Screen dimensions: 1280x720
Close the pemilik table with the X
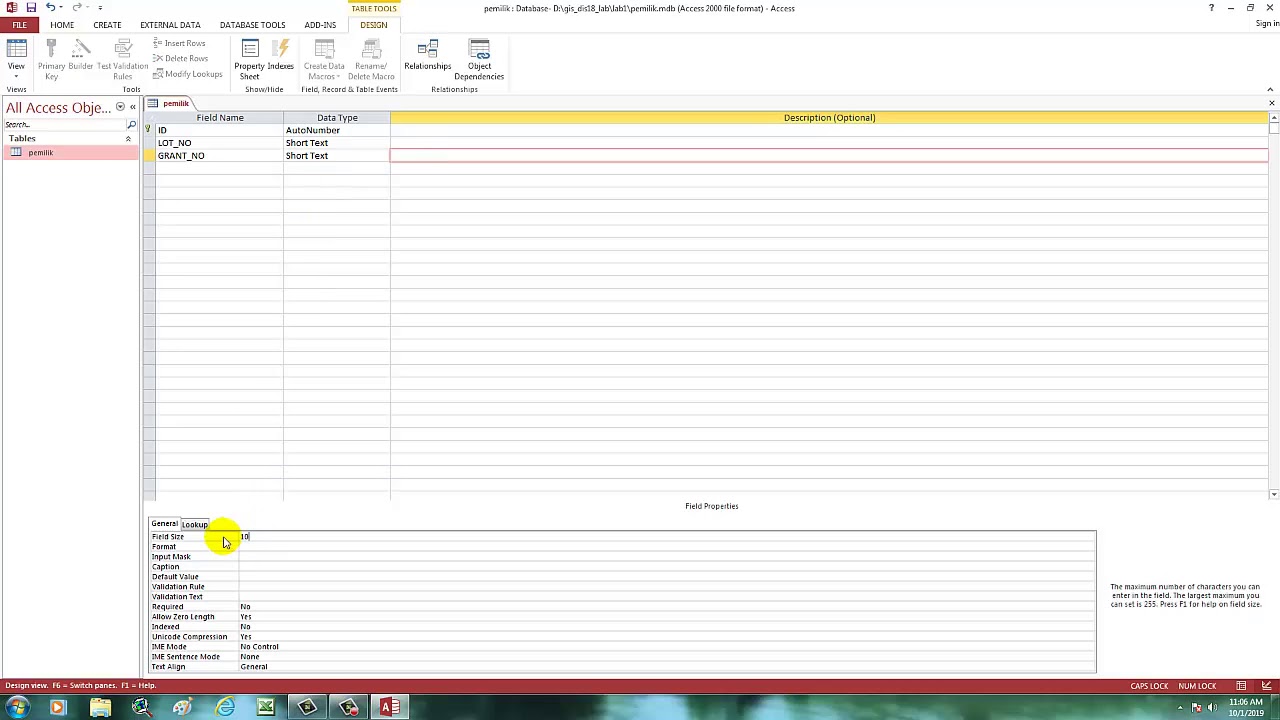coord(1271,103)
